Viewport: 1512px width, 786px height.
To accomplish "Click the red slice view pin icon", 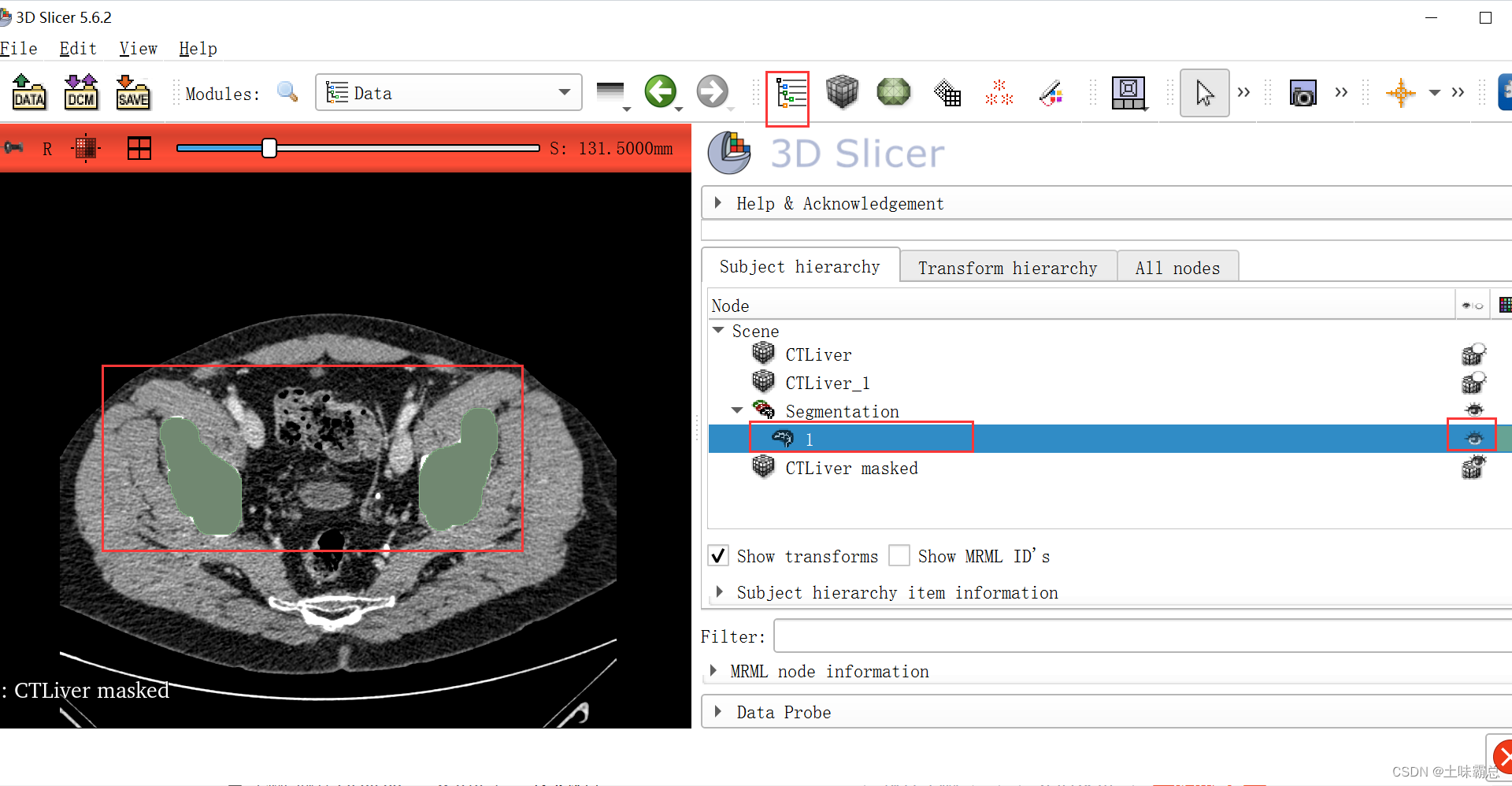I will [x=13, y=147].
